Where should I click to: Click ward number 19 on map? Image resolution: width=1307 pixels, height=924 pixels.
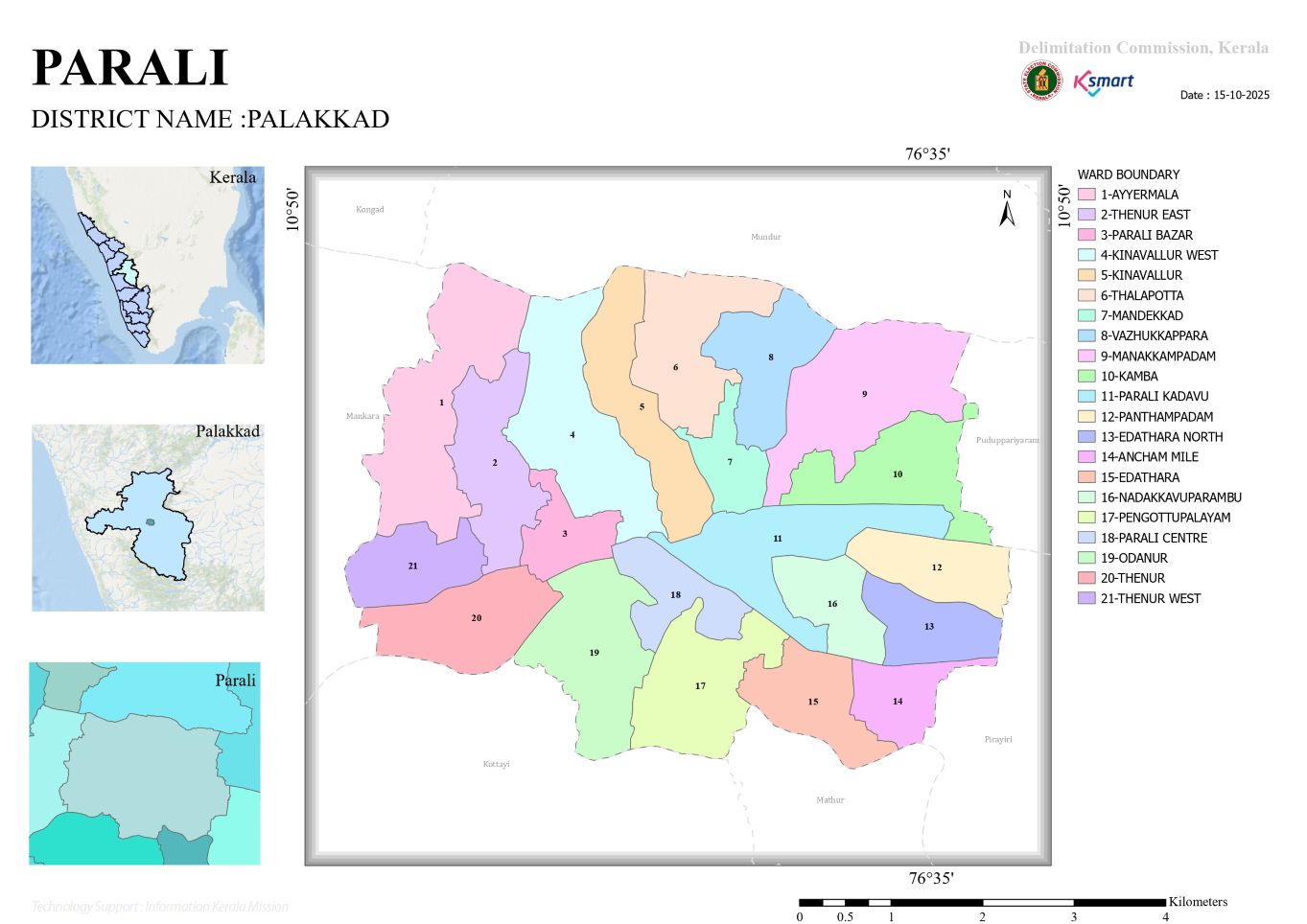(594, 653)
